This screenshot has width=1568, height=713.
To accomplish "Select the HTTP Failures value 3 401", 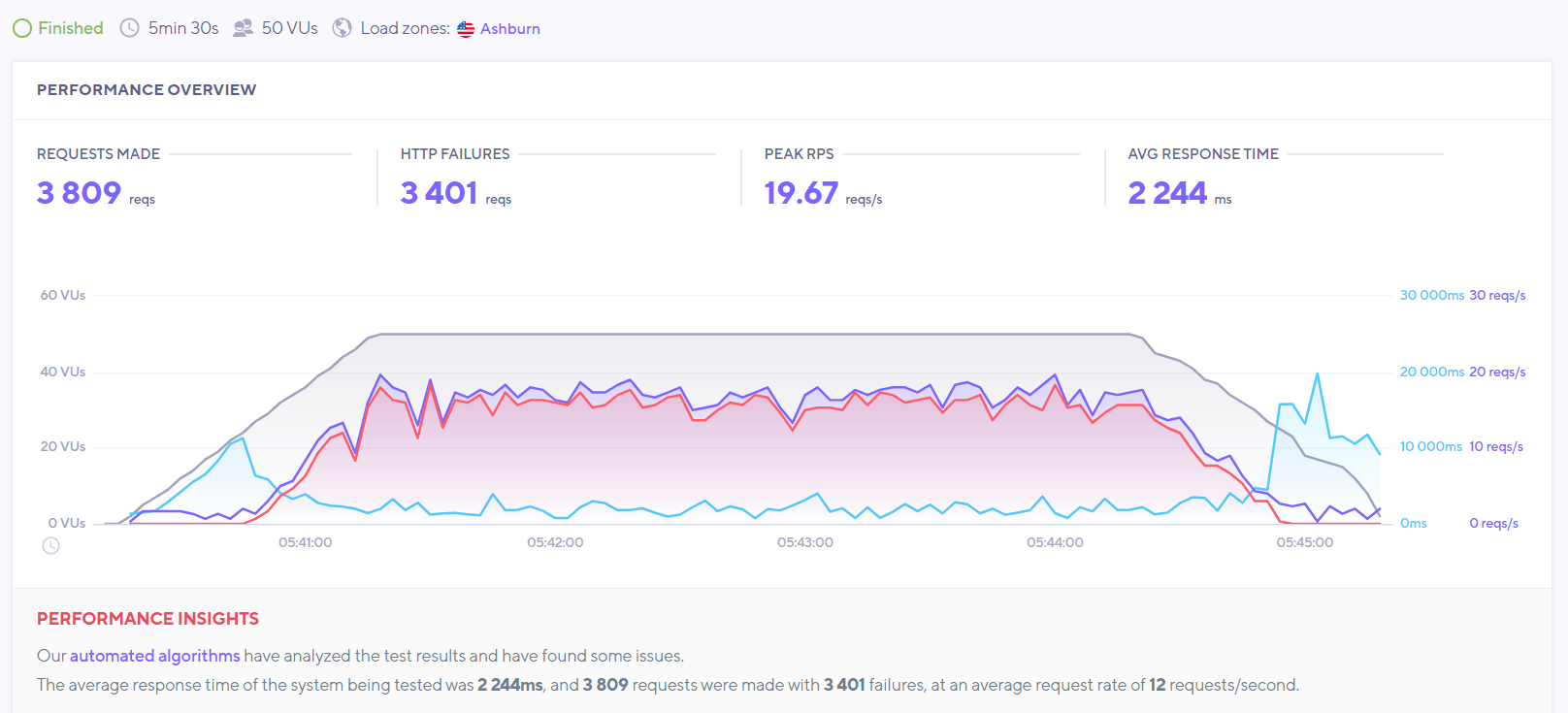I will pos(439,193).
